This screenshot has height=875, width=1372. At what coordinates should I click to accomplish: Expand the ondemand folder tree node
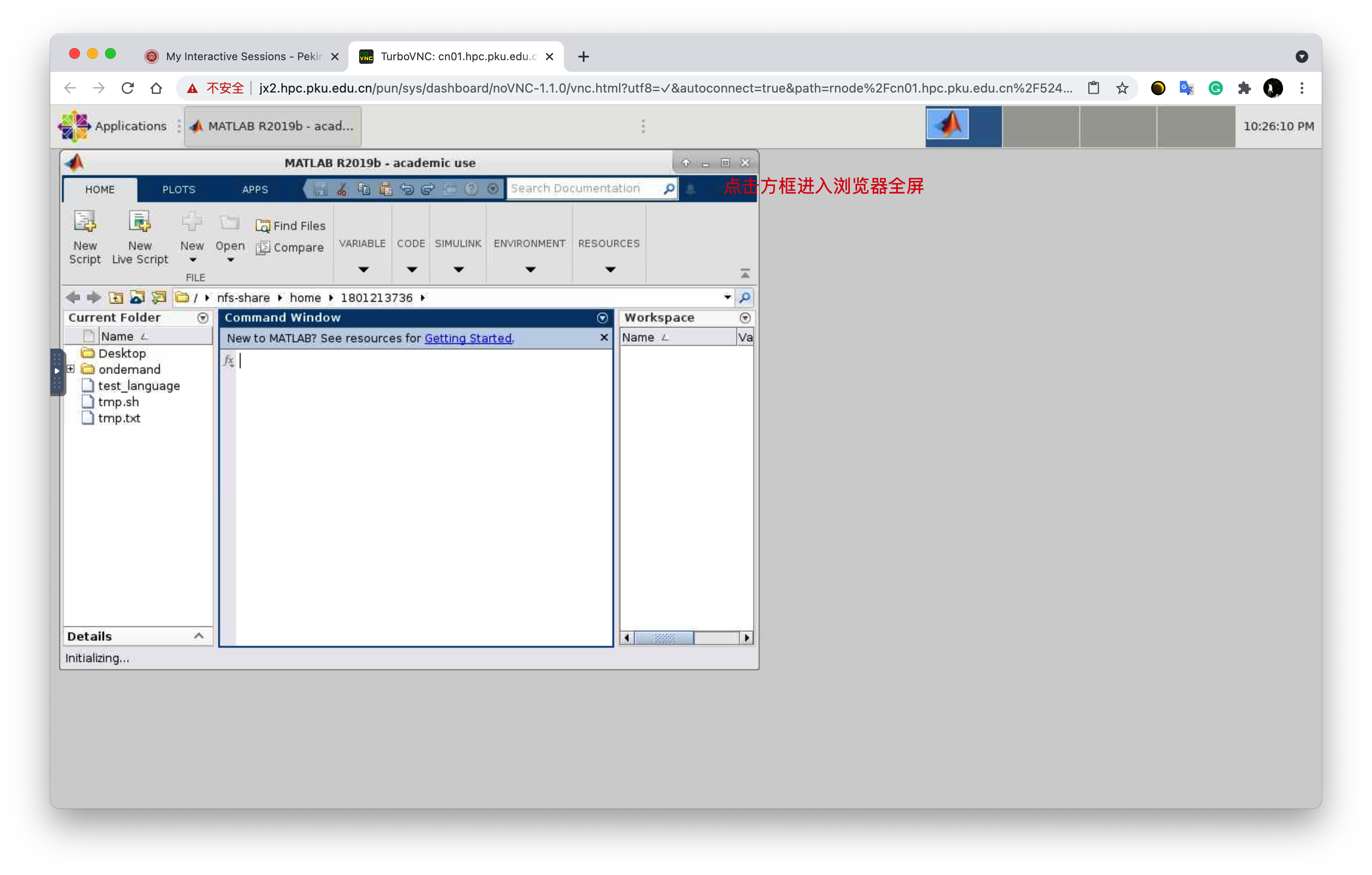click(x=70, y=369)
